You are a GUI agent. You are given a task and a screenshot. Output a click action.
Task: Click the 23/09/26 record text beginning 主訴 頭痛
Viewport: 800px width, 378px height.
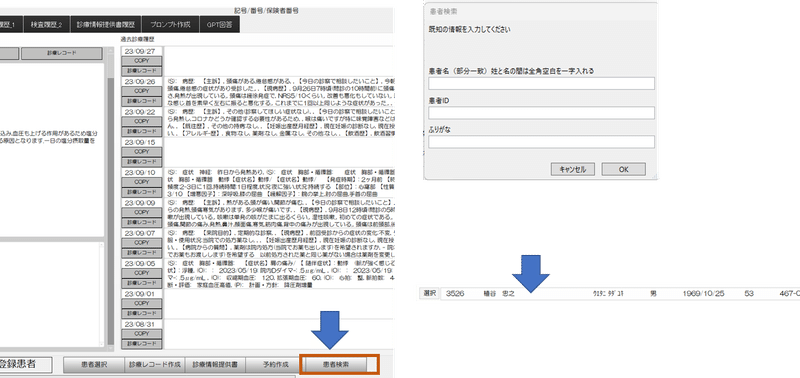(x=280, y=92)
